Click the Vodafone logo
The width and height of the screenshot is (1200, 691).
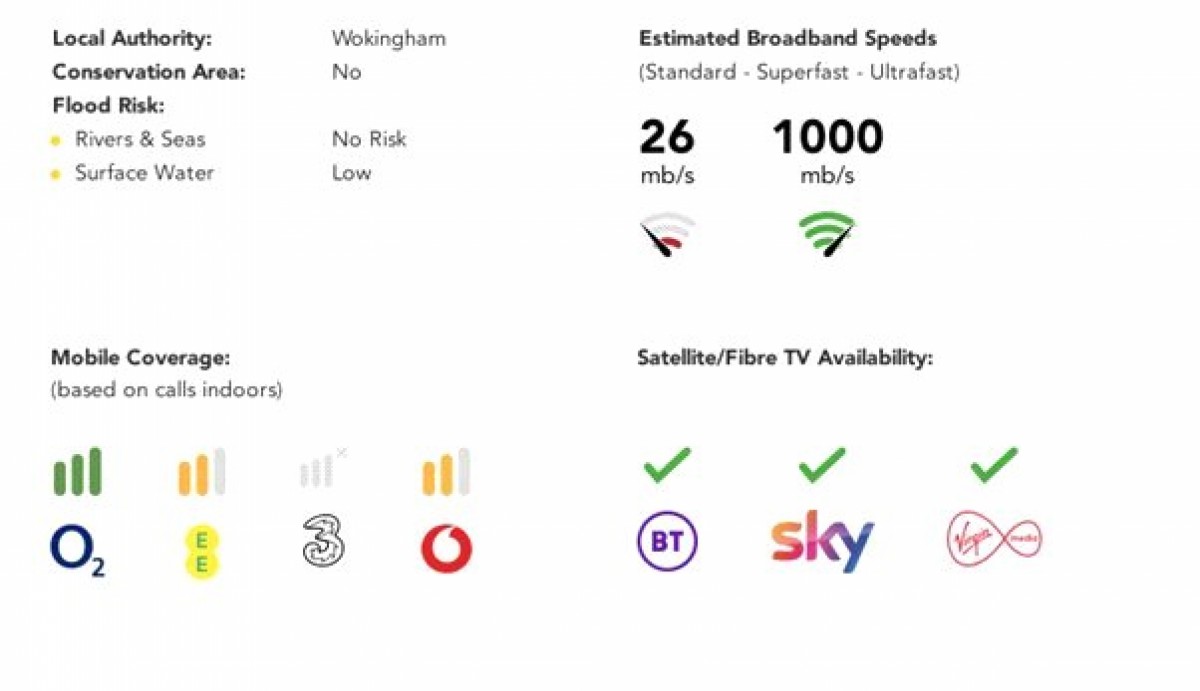446,549
